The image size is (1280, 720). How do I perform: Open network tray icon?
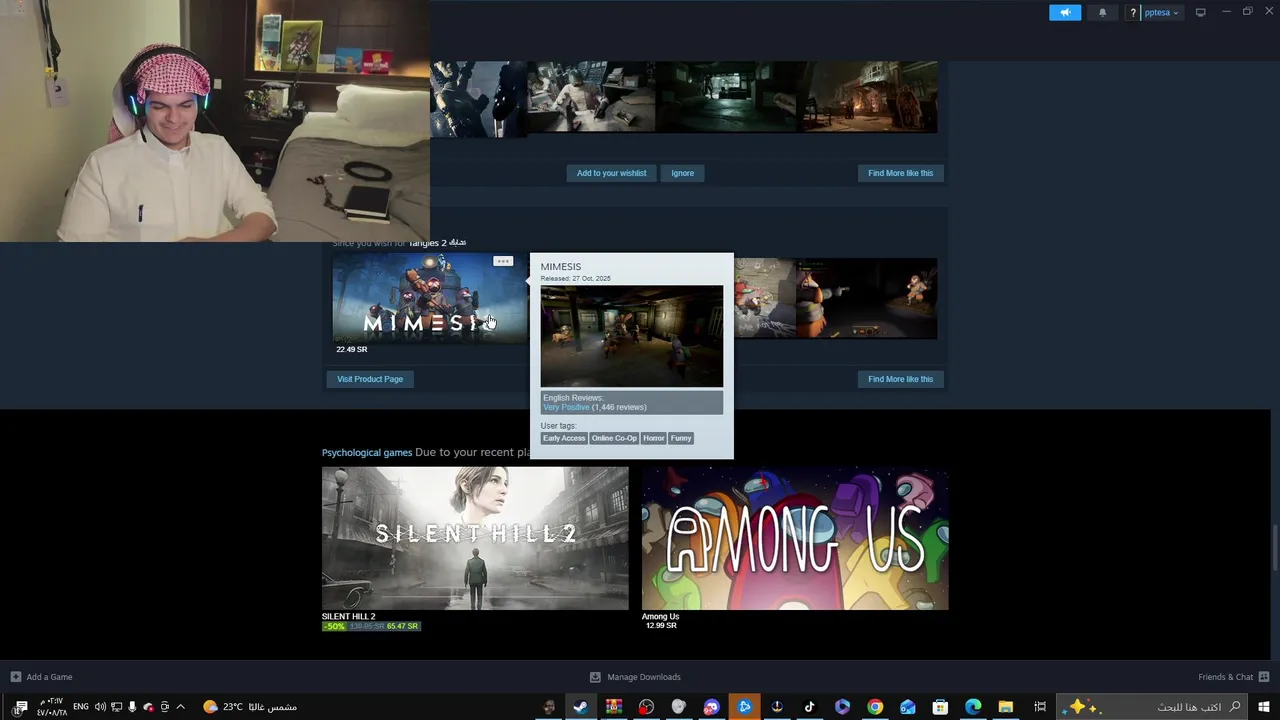click(116, 707)
